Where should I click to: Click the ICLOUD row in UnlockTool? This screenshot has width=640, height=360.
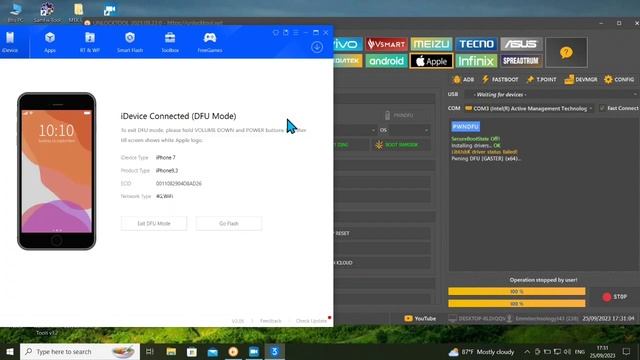coord(382,262)
